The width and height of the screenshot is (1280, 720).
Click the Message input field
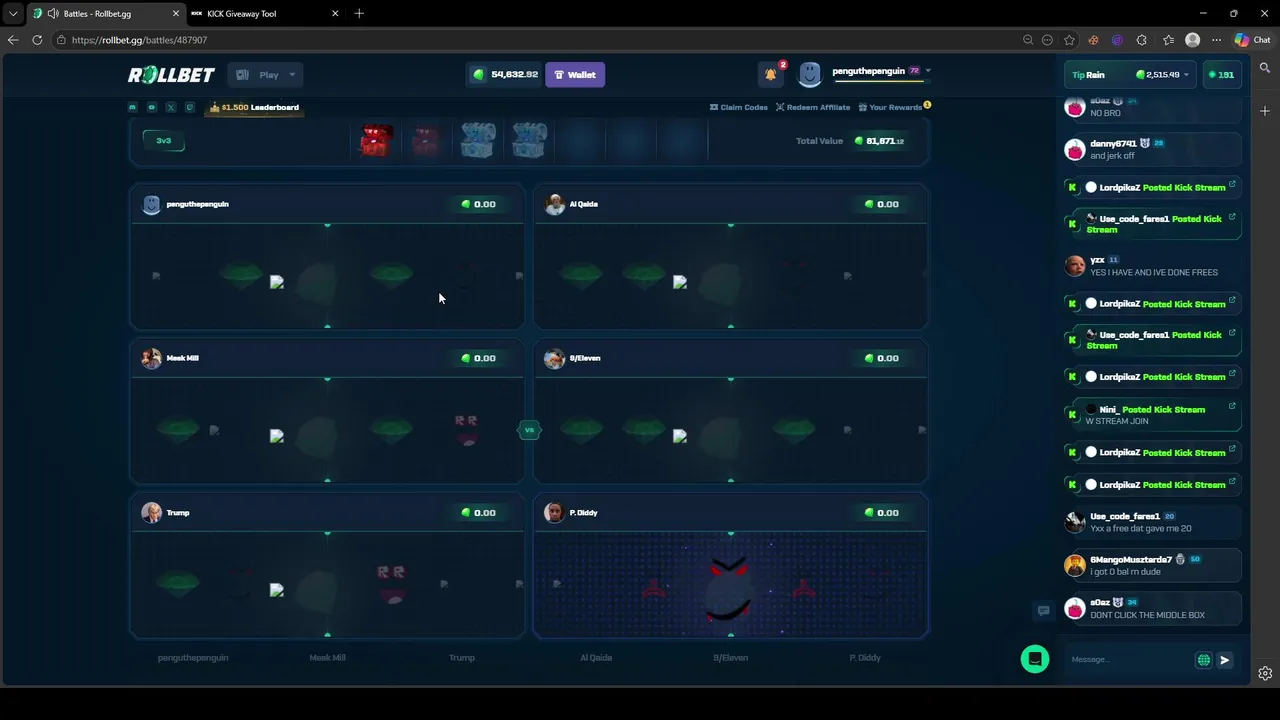[1130, 660]
